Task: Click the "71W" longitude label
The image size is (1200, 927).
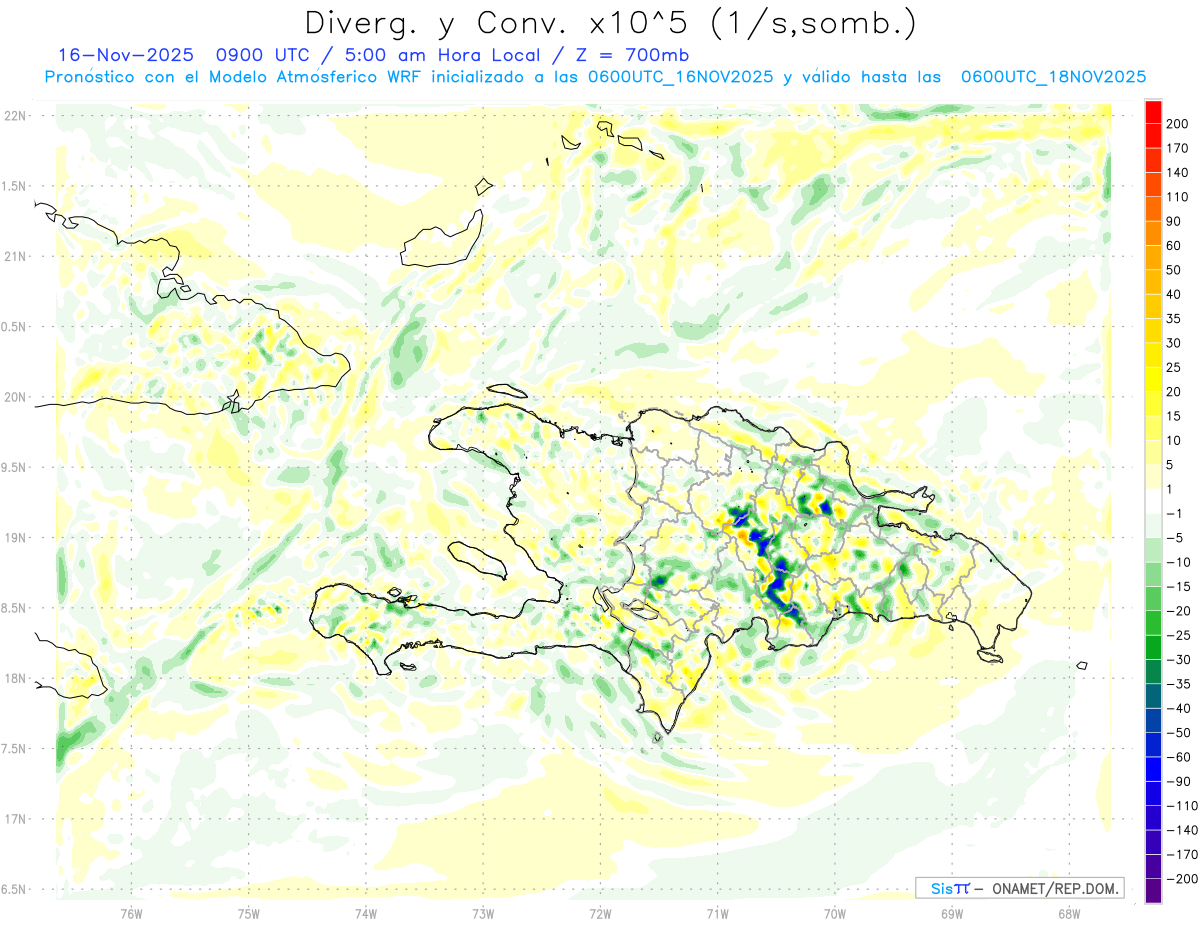Action: pos(717,913)
